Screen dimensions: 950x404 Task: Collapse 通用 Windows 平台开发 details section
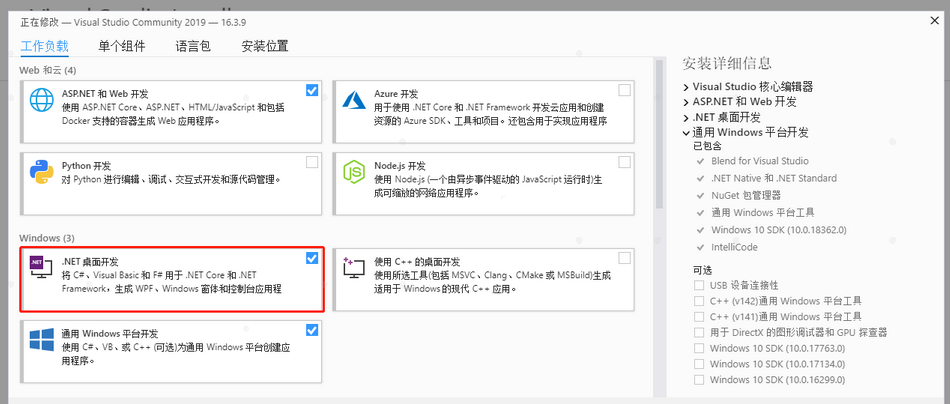tap(686, 133)
